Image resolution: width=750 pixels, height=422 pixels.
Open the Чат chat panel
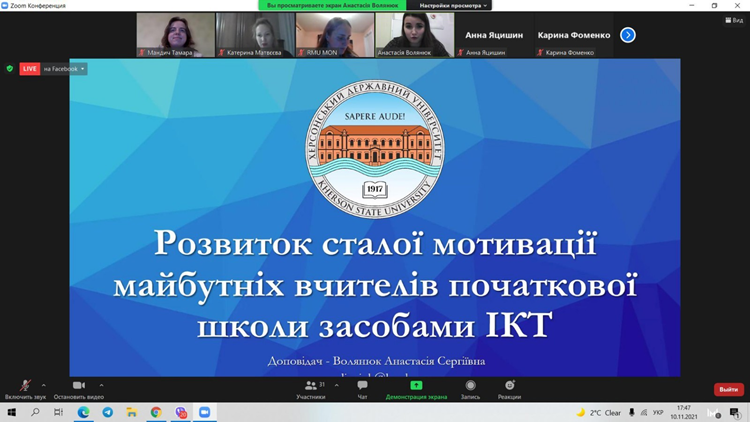pos(362,389)
